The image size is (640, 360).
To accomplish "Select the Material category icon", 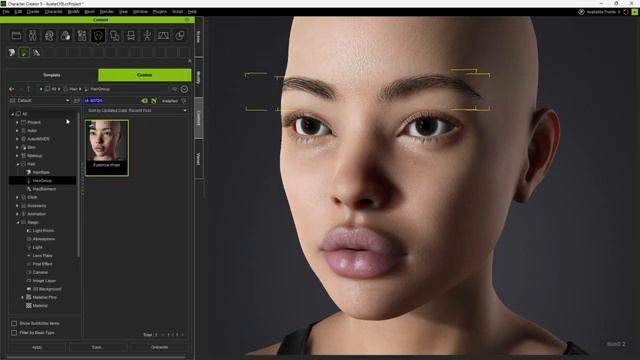I will click(180, 36).
